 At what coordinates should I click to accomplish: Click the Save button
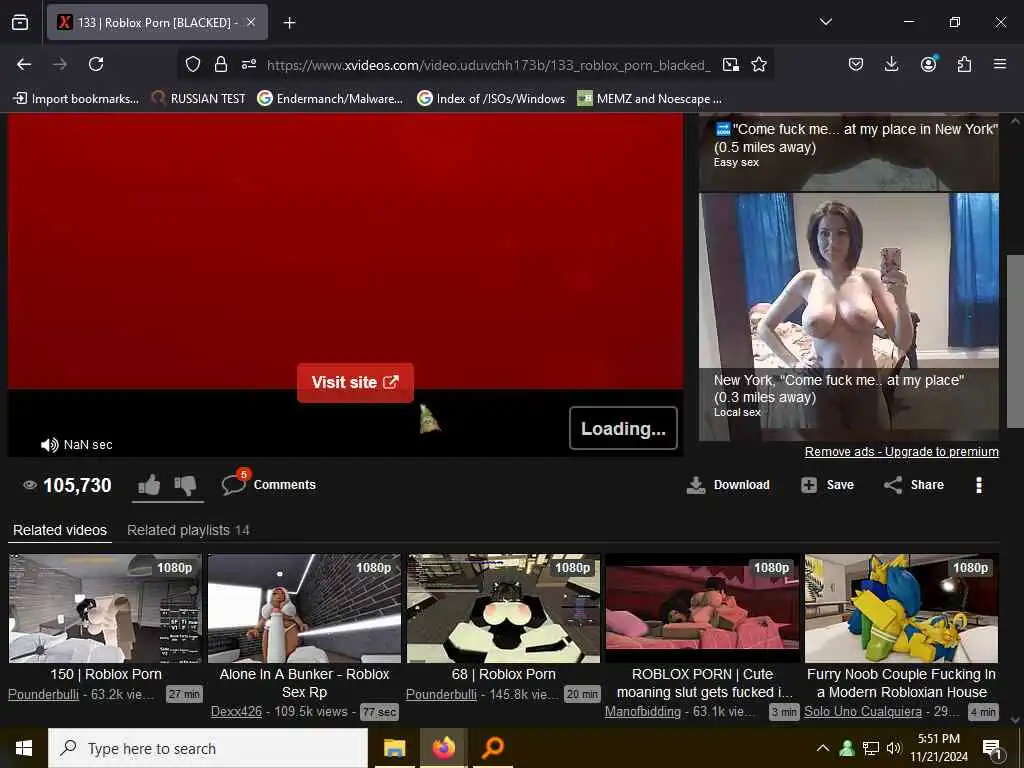pyautogui.click(x=827, y=485)
